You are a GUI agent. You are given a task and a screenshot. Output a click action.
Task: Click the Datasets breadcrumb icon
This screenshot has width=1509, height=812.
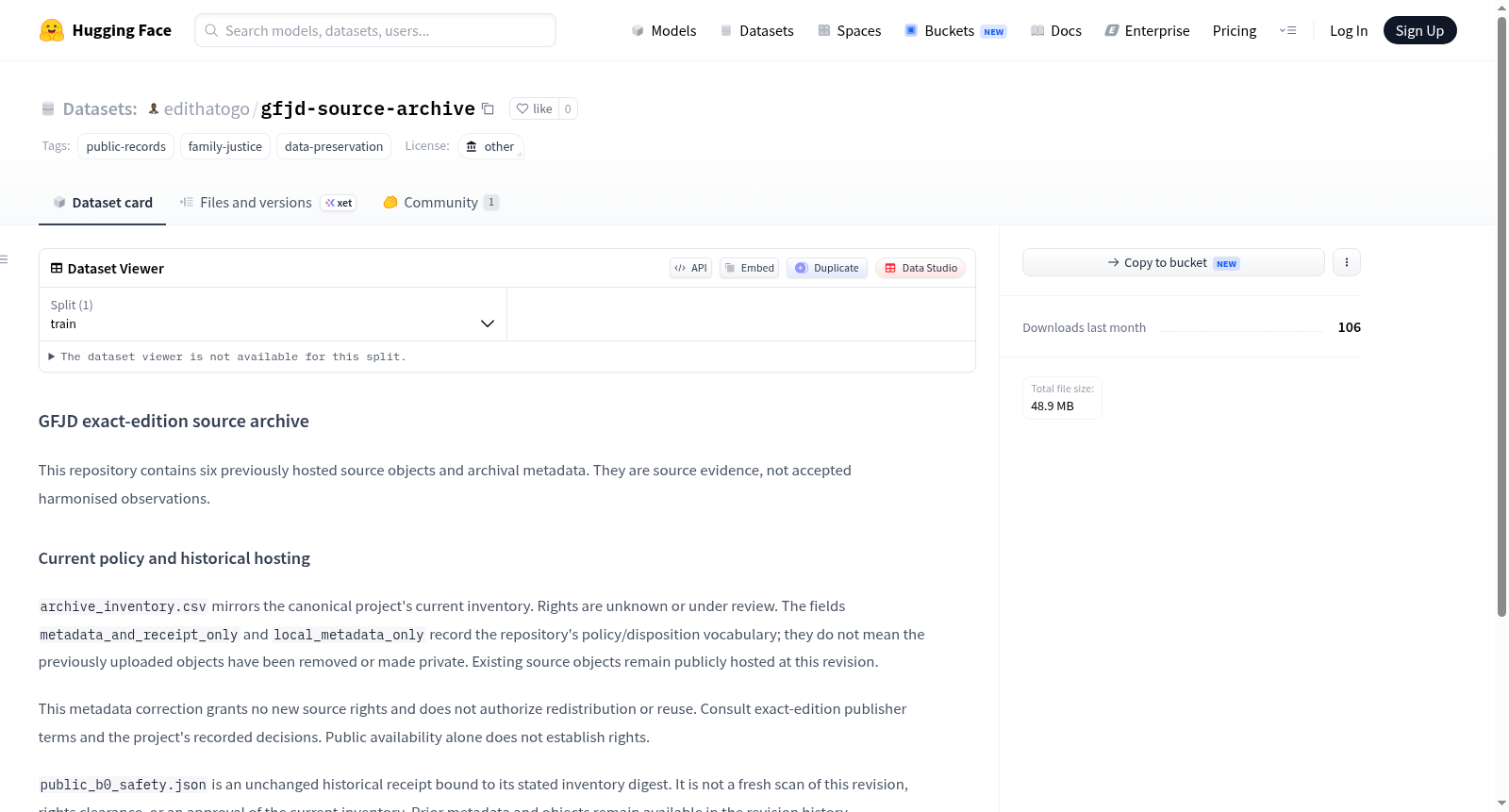tap(48, 109)
